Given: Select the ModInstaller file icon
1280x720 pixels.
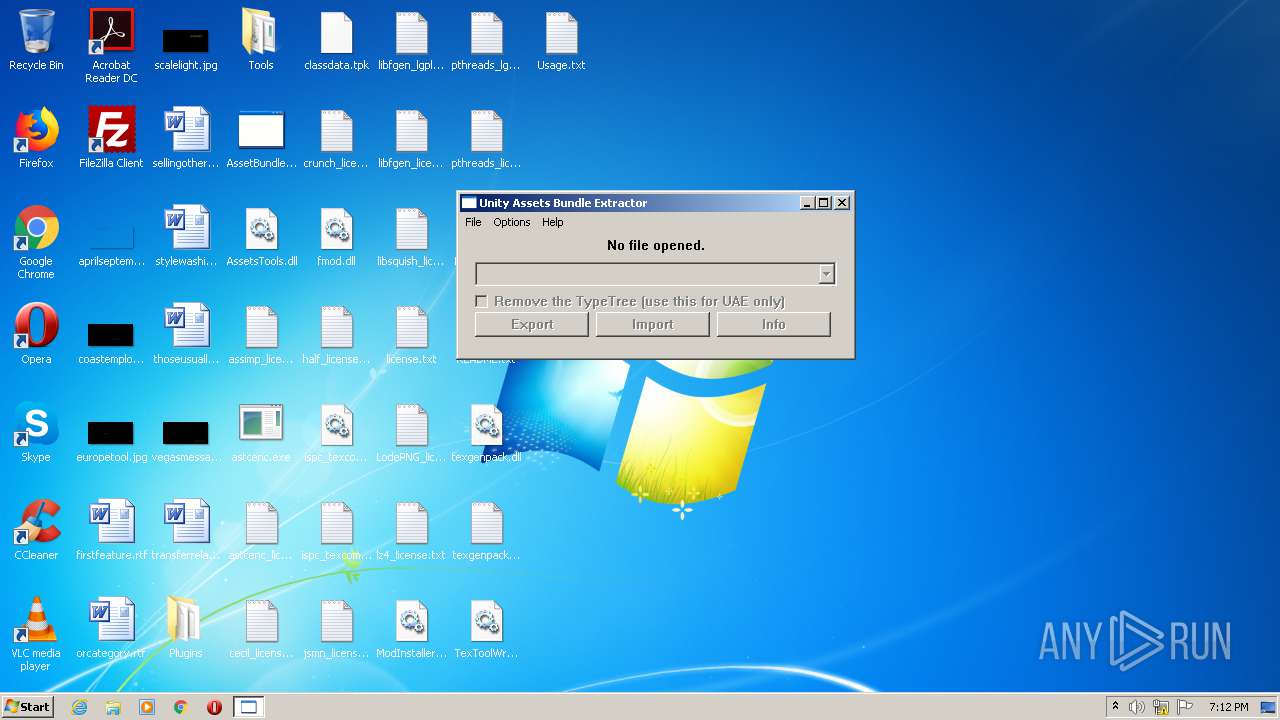Looking at the screenshot, I should coord(411,628).
